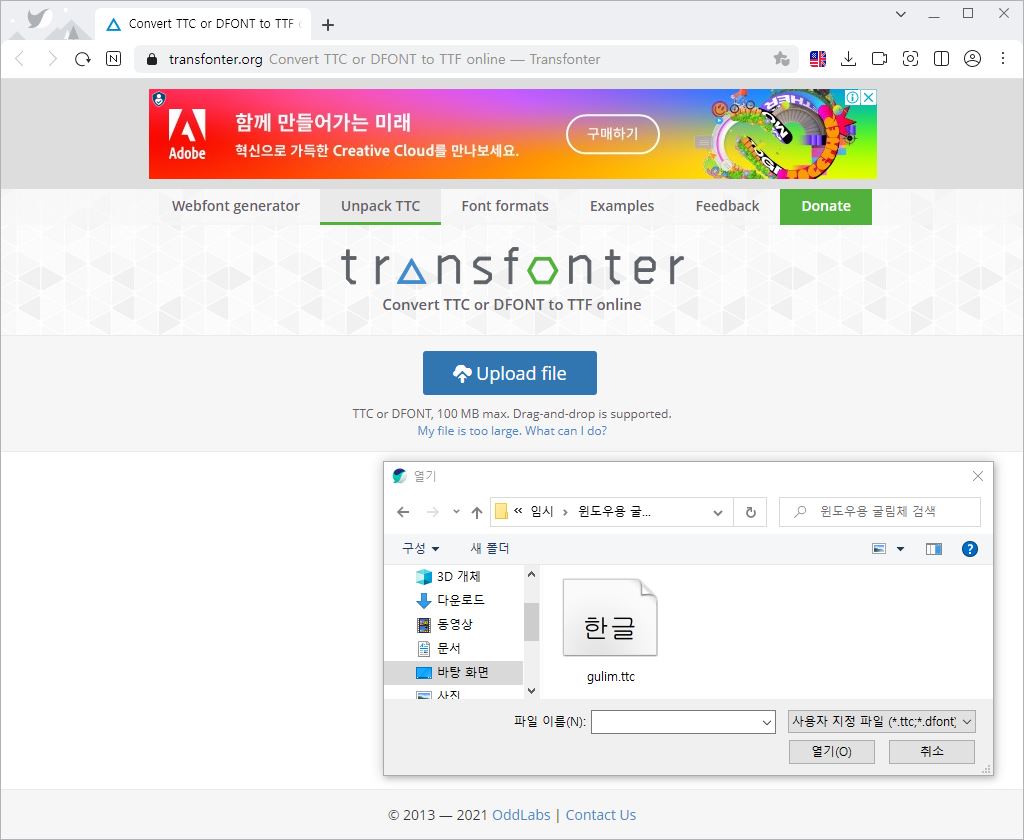
Task: Expand the dialog address path dropdown
Action: coord(718,512)
